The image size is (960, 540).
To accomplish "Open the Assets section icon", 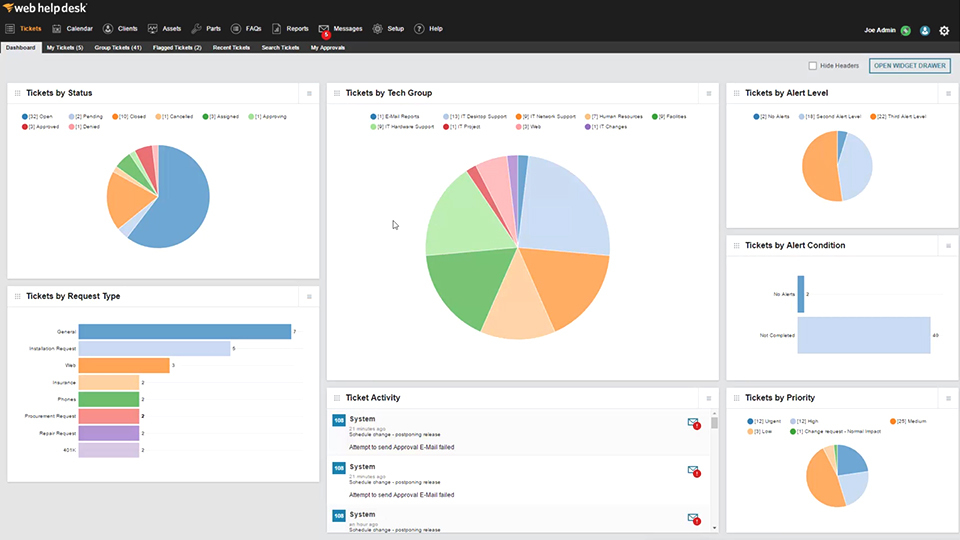I will (x=152, y=29).
